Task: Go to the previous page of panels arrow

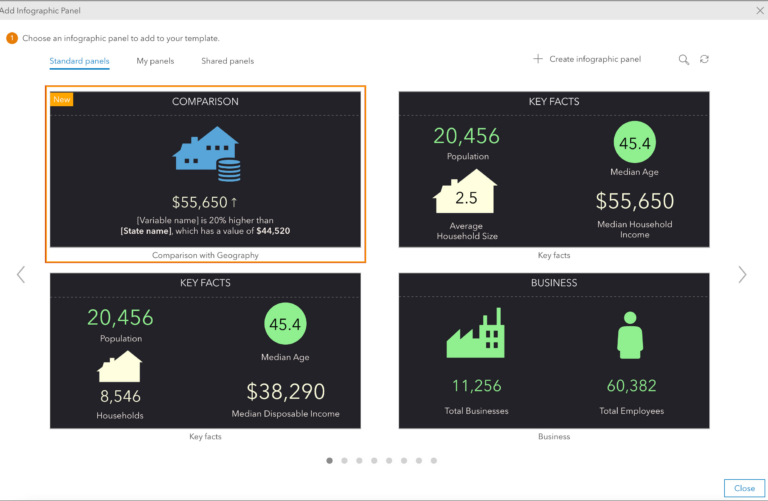Action: click(21, 274)
